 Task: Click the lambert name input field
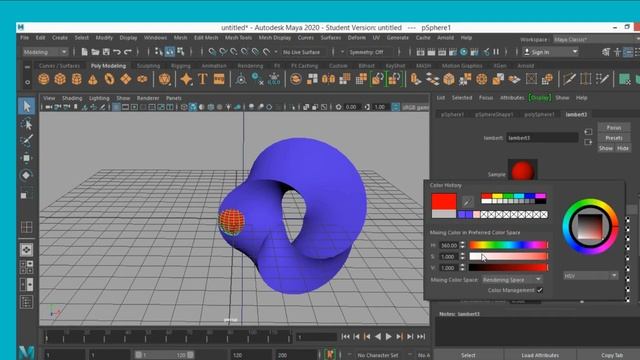(542, 138)
